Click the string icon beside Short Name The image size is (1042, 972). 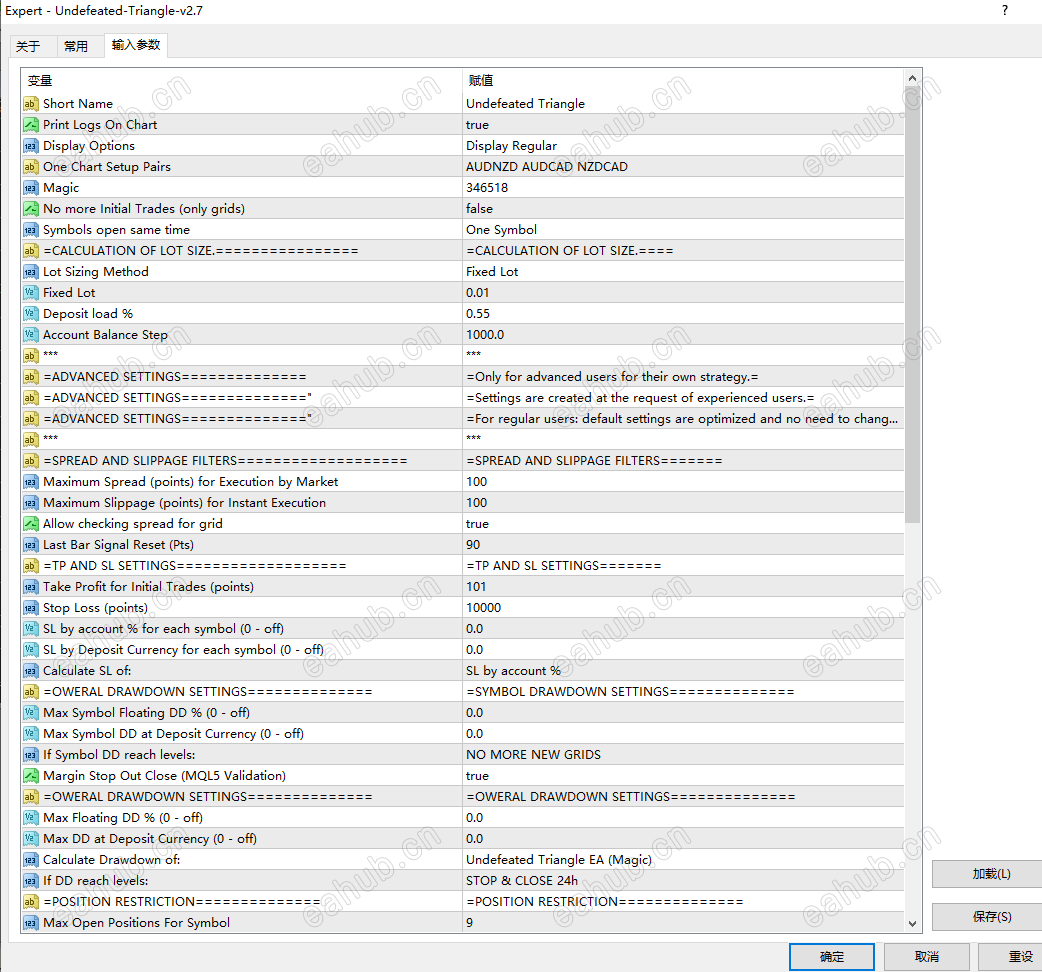(x=31, y=104)
